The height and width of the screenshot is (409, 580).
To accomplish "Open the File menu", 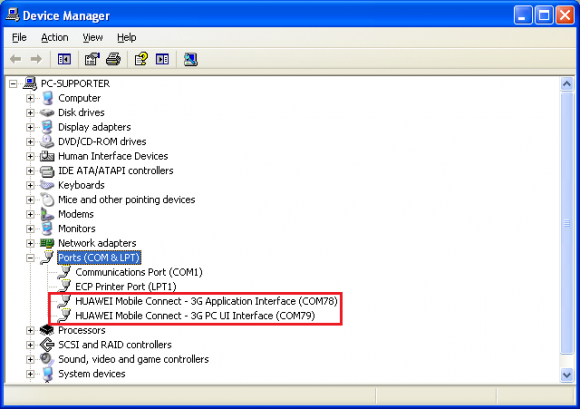I will coord(19,37).
